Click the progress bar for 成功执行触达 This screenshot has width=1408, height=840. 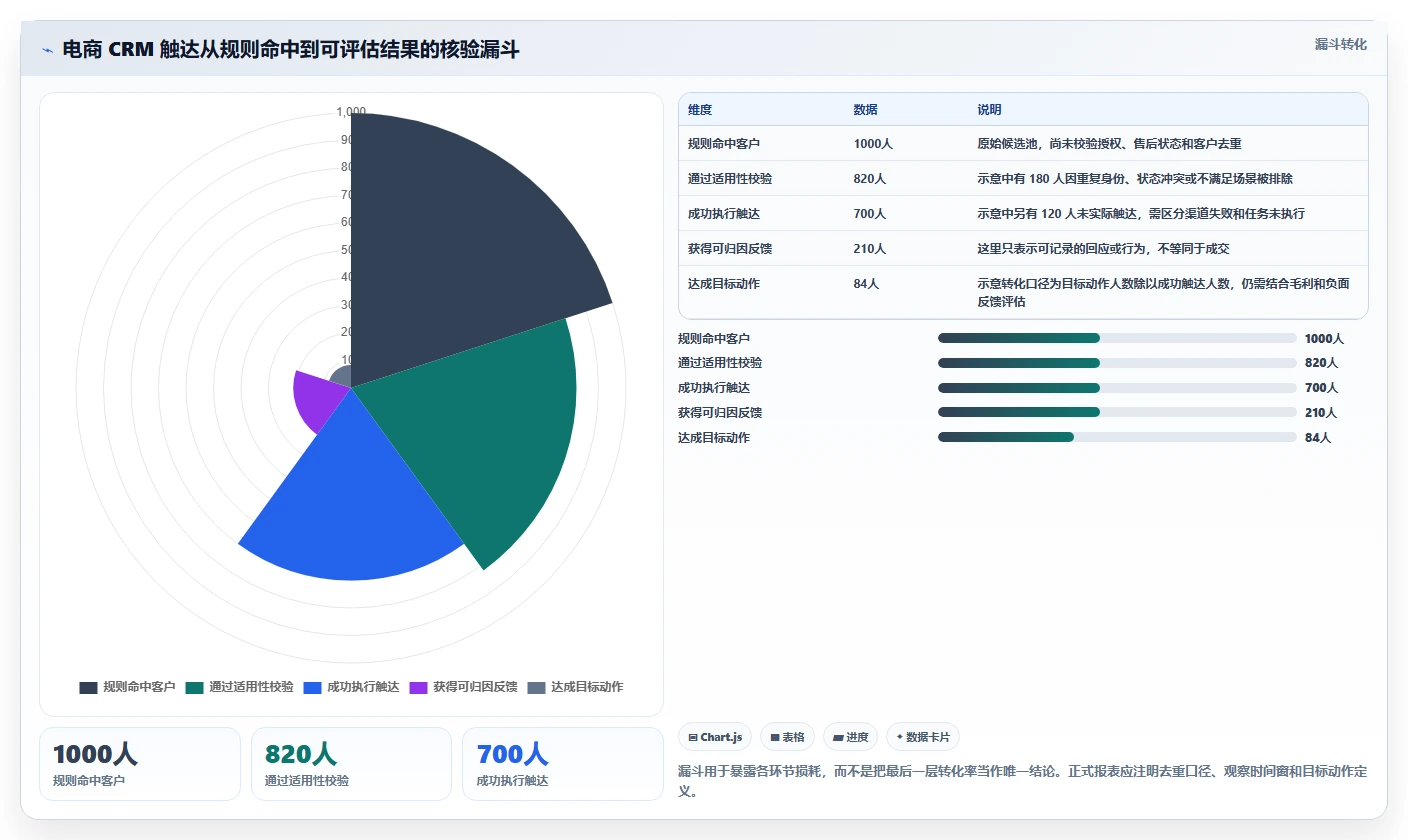click(1117, 388)
